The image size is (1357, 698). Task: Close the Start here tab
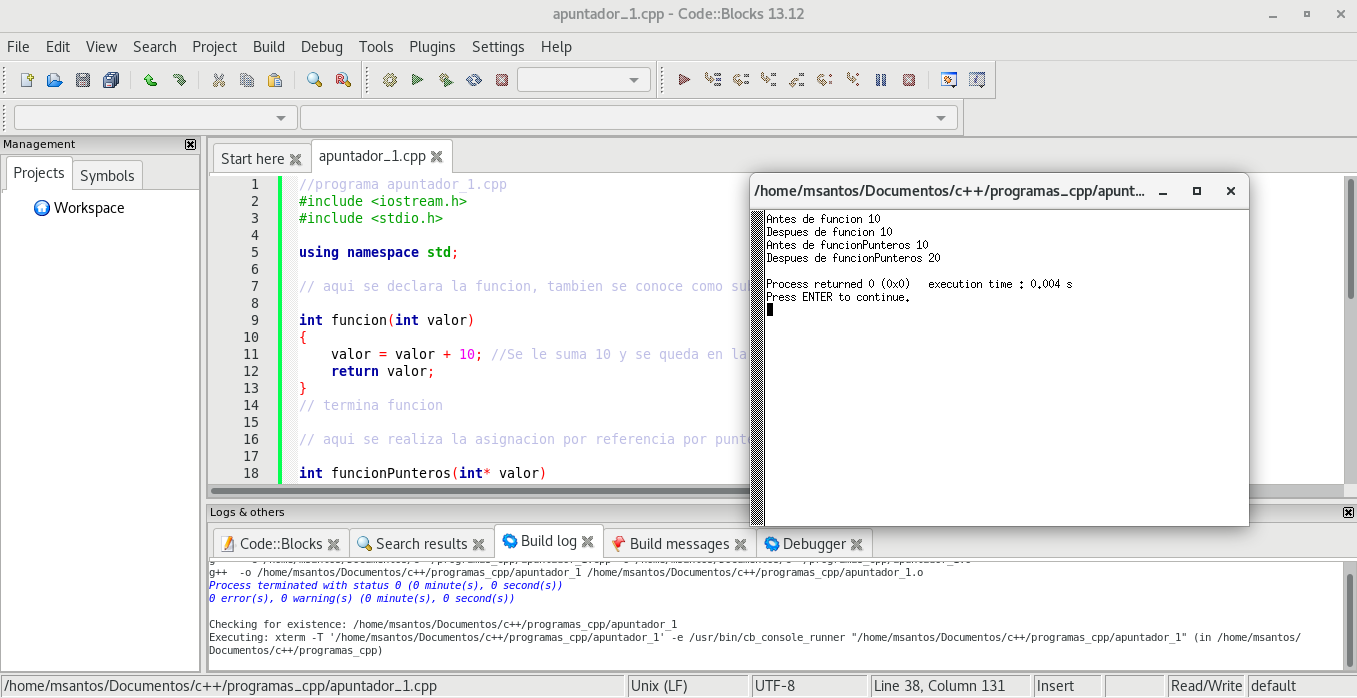(295, 159)
